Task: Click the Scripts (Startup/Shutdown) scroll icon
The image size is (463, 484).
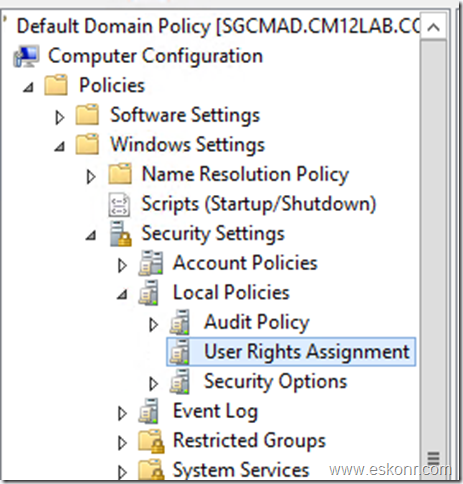Action: (x=119, y=204)
